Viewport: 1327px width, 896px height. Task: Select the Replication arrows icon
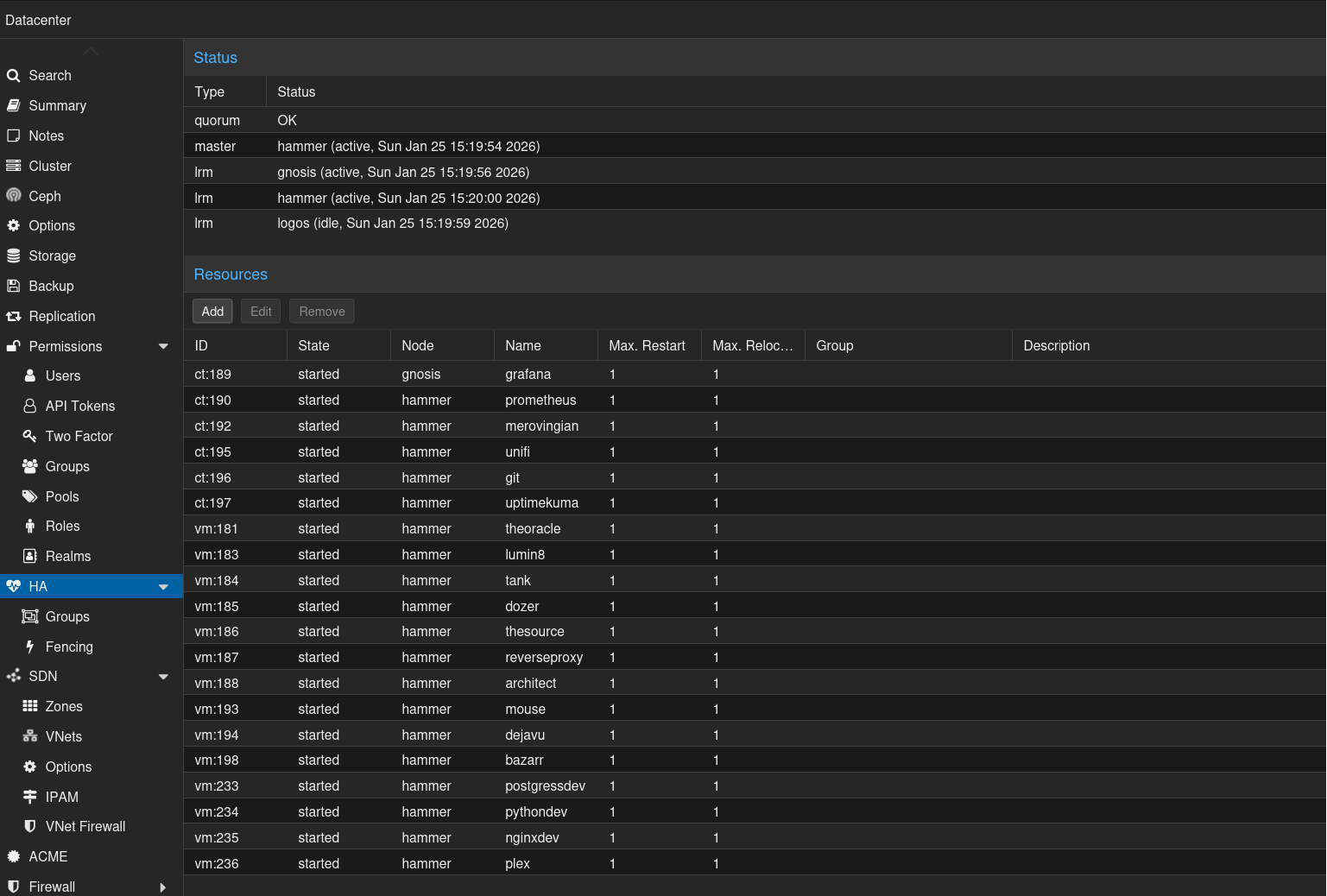pos(14,316)
